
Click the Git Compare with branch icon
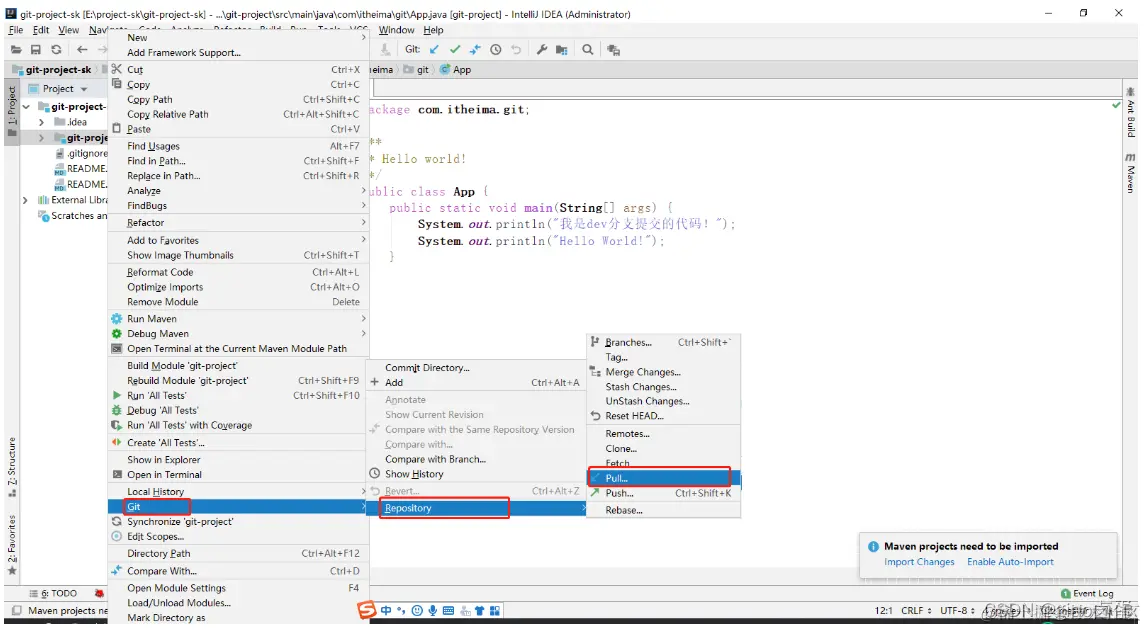click(x=475, y=50)
